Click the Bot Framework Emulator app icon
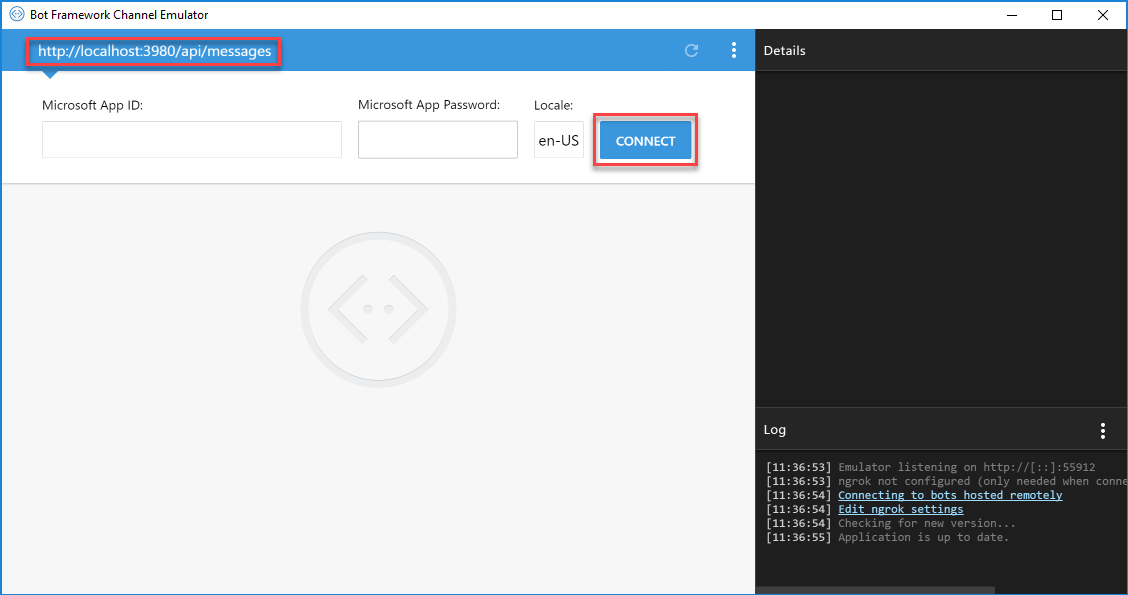Image resolution: width=1128 pixels, height=595 pixels. coord(17,14)
